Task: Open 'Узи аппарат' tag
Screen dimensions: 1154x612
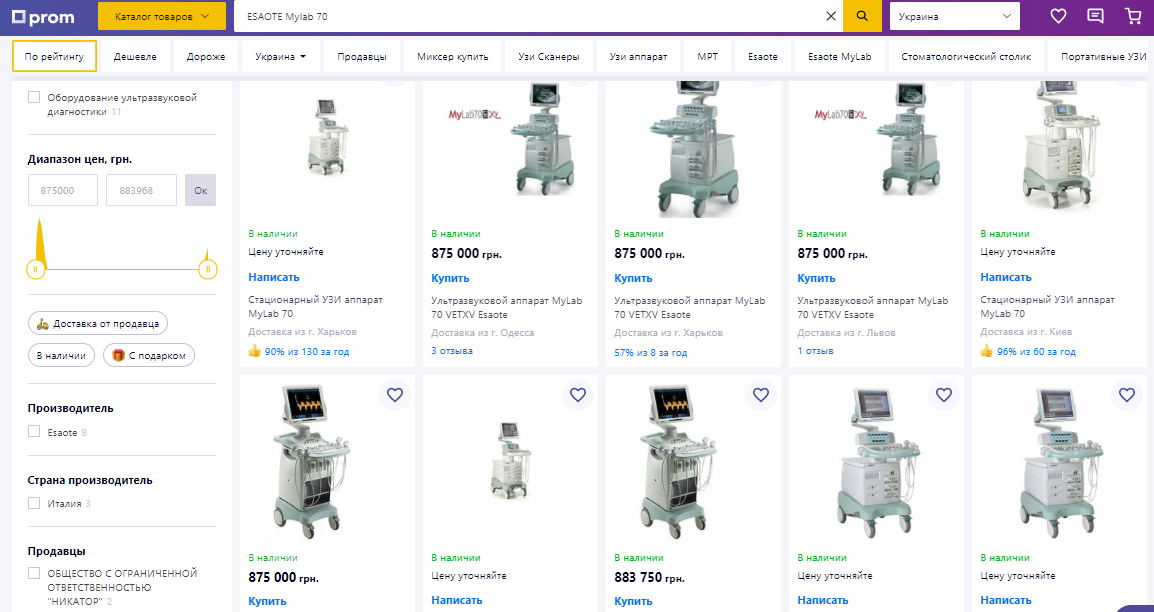Action: (638, 57)
